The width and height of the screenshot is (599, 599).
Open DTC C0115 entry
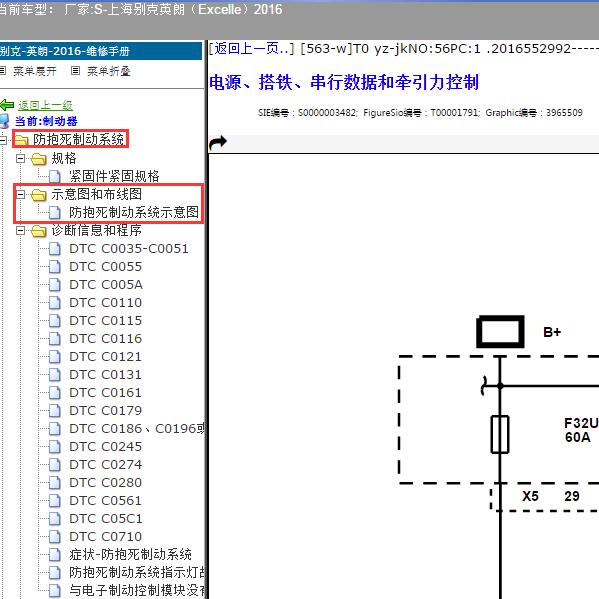click(106, 321)
